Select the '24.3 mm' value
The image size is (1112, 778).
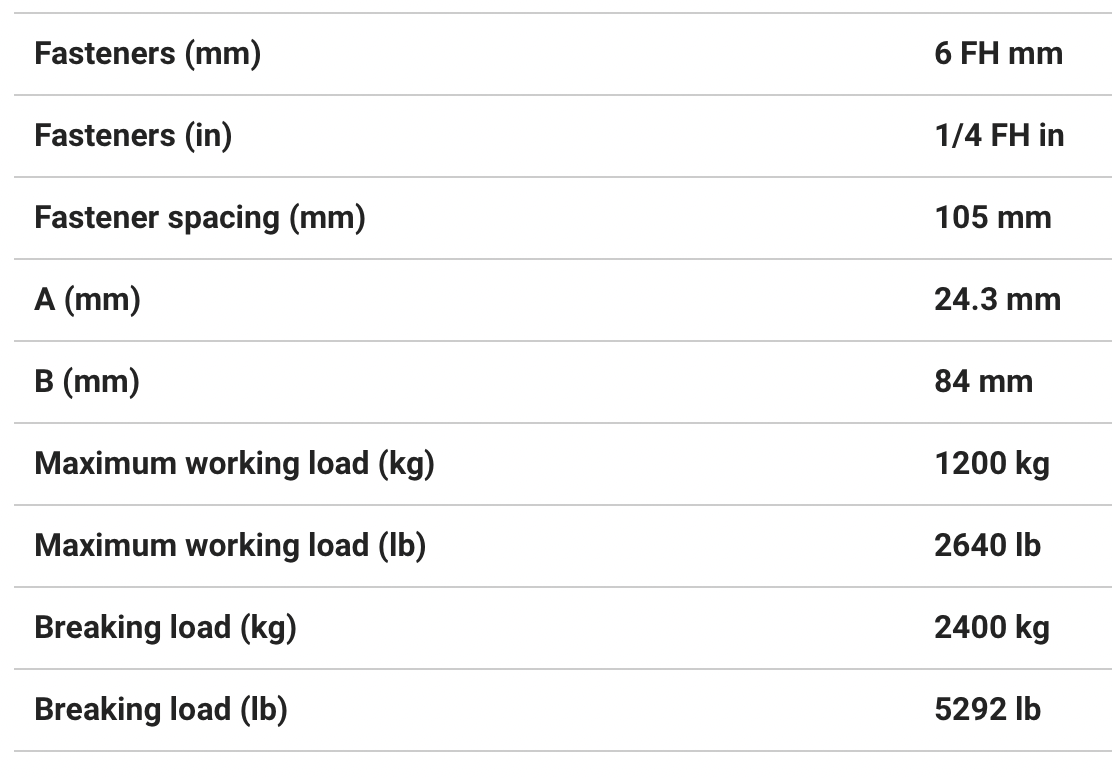pyautogui.click(x=997, y=300)
